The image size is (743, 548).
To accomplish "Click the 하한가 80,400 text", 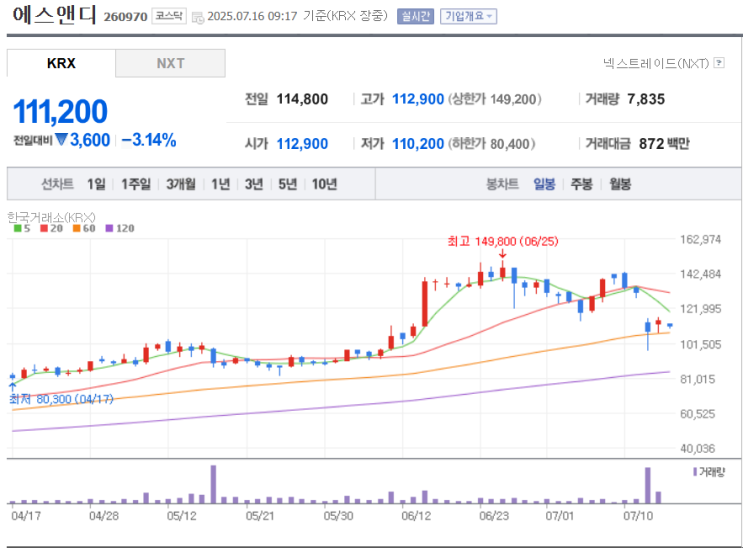I will click(492, 144).
